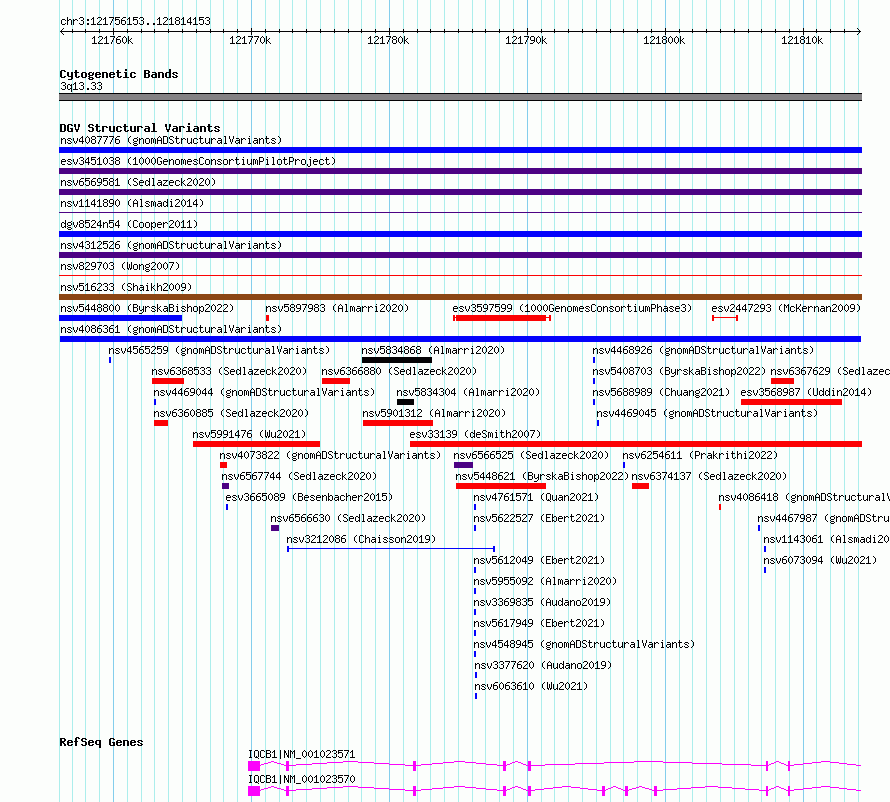Image resolution: width=890 pixels, height=802 pixels.
Task: Select nsv5612049 Ebert2021 label
Action: [540, 560]
